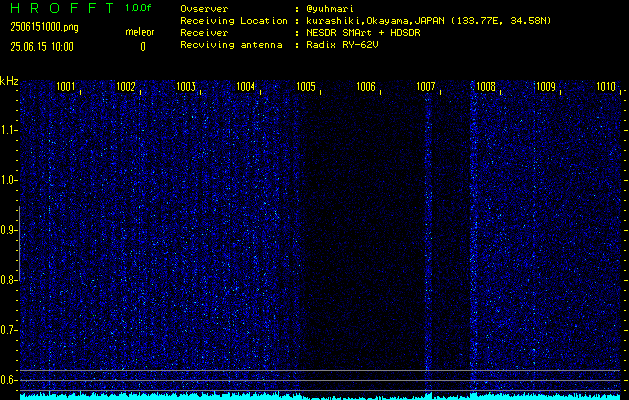Screen dimensions: 629x400
Task: Click frequency axis label 1.0
Action: click(x=7, y=180)
